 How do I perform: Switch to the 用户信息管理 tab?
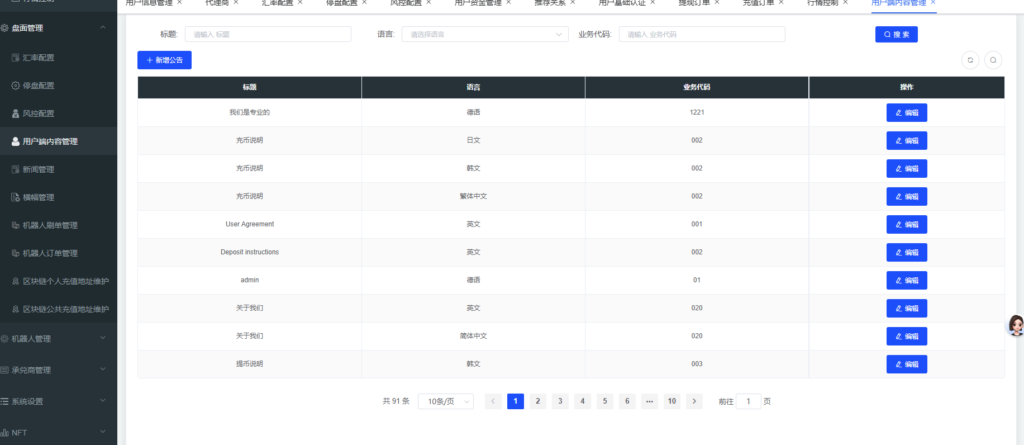[149, 3]
